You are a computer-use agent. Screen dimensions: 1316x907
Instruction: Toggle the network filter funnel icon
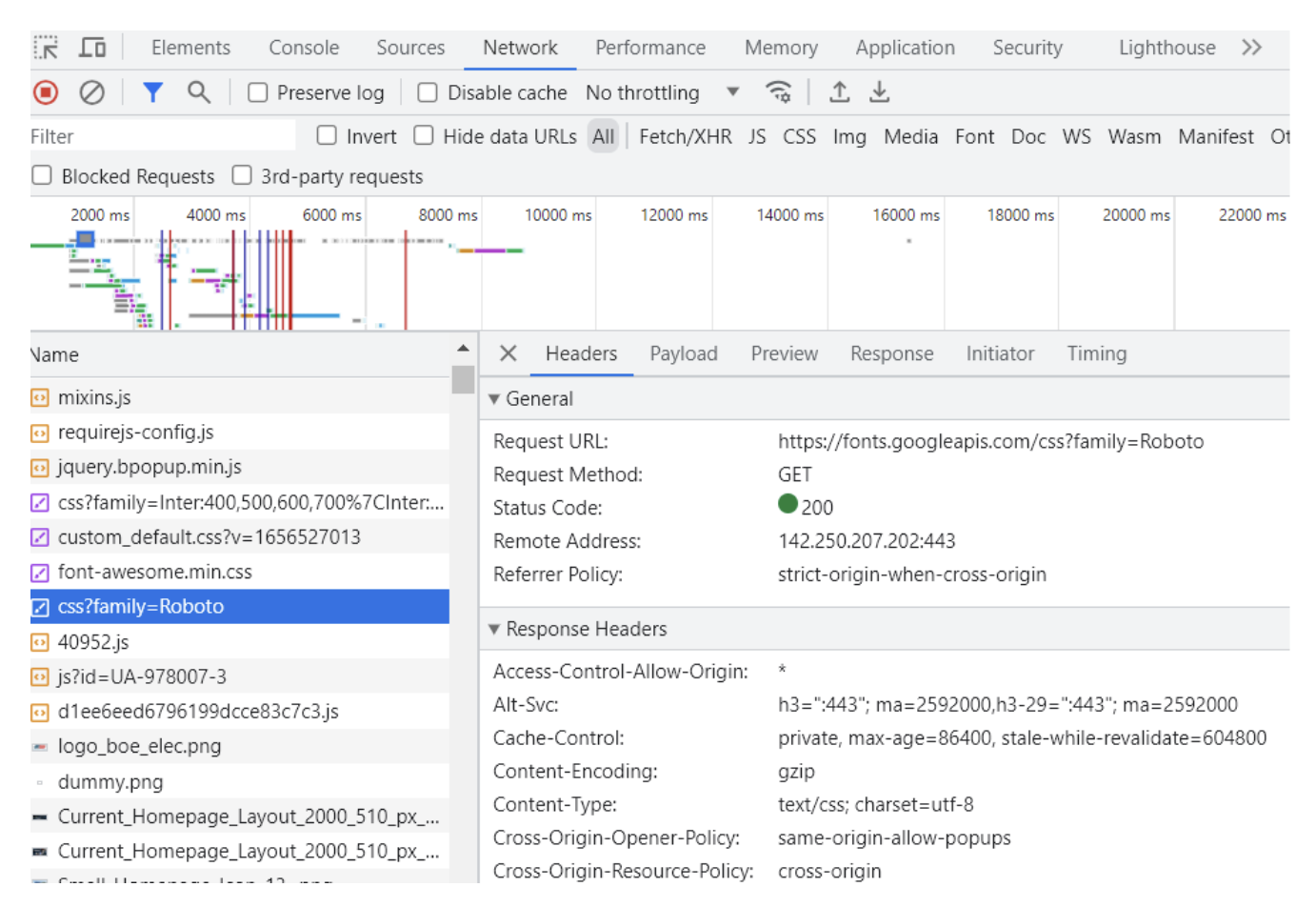[152, 92]
